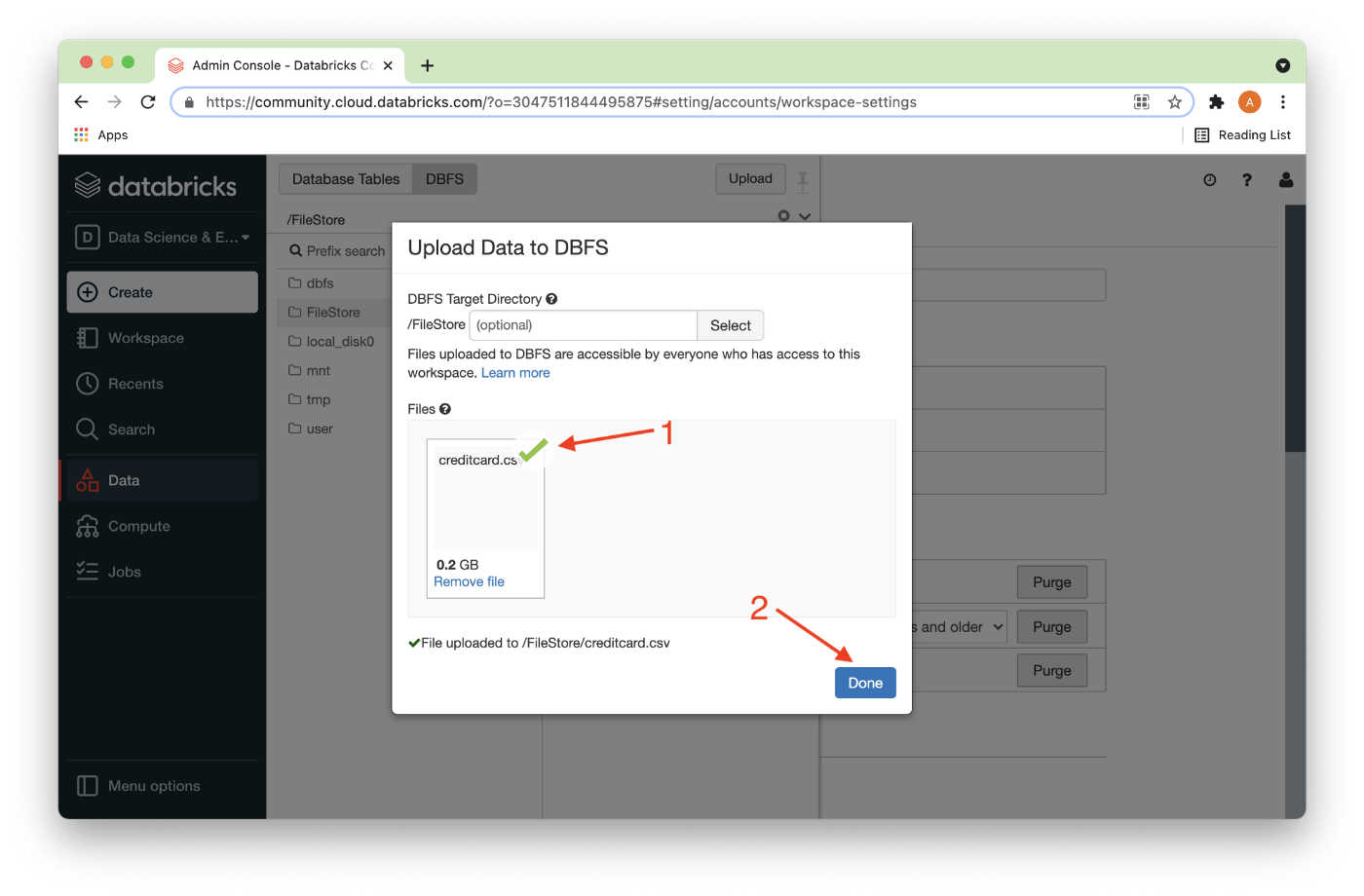Reload the page
This screenshot has height=896, width=1364.
(x=148, y=102)
